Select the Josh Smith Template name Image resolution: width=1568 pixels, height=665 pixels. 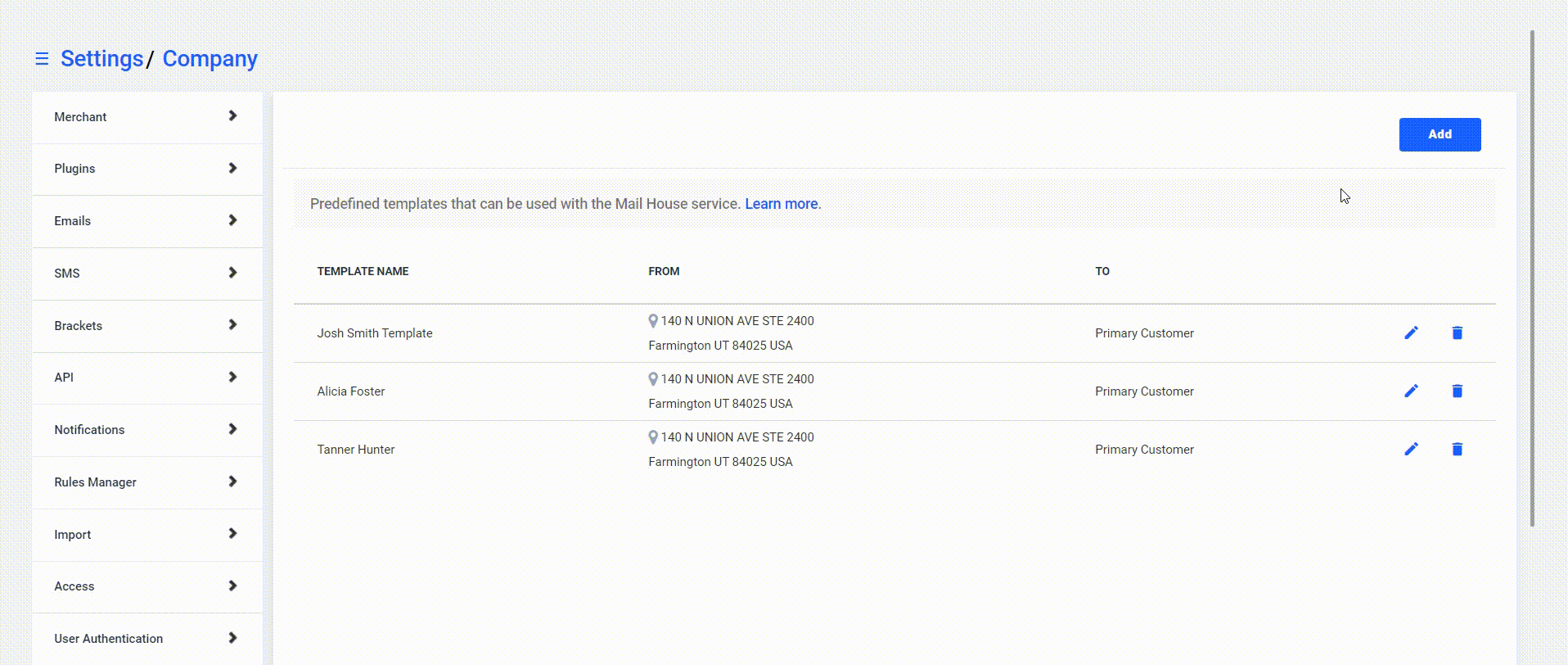pos(375,333)
